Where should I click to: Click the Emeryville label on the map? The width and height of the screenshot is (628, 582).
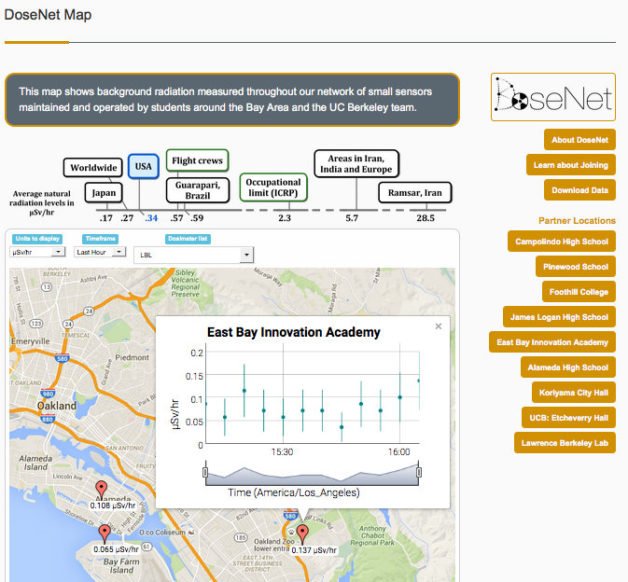[30, 341]
